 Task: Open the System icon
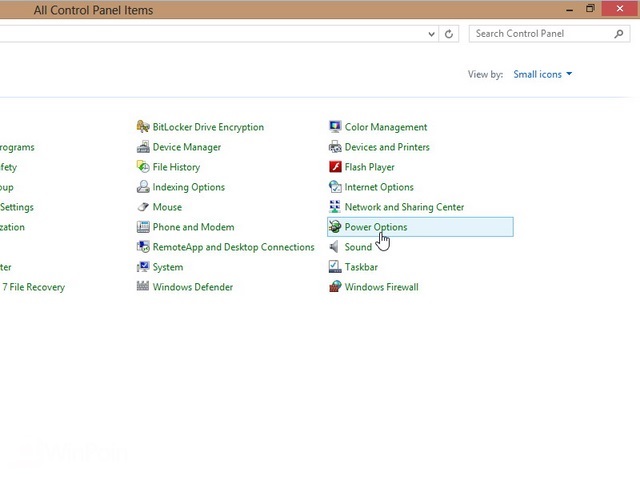(143, 267)
